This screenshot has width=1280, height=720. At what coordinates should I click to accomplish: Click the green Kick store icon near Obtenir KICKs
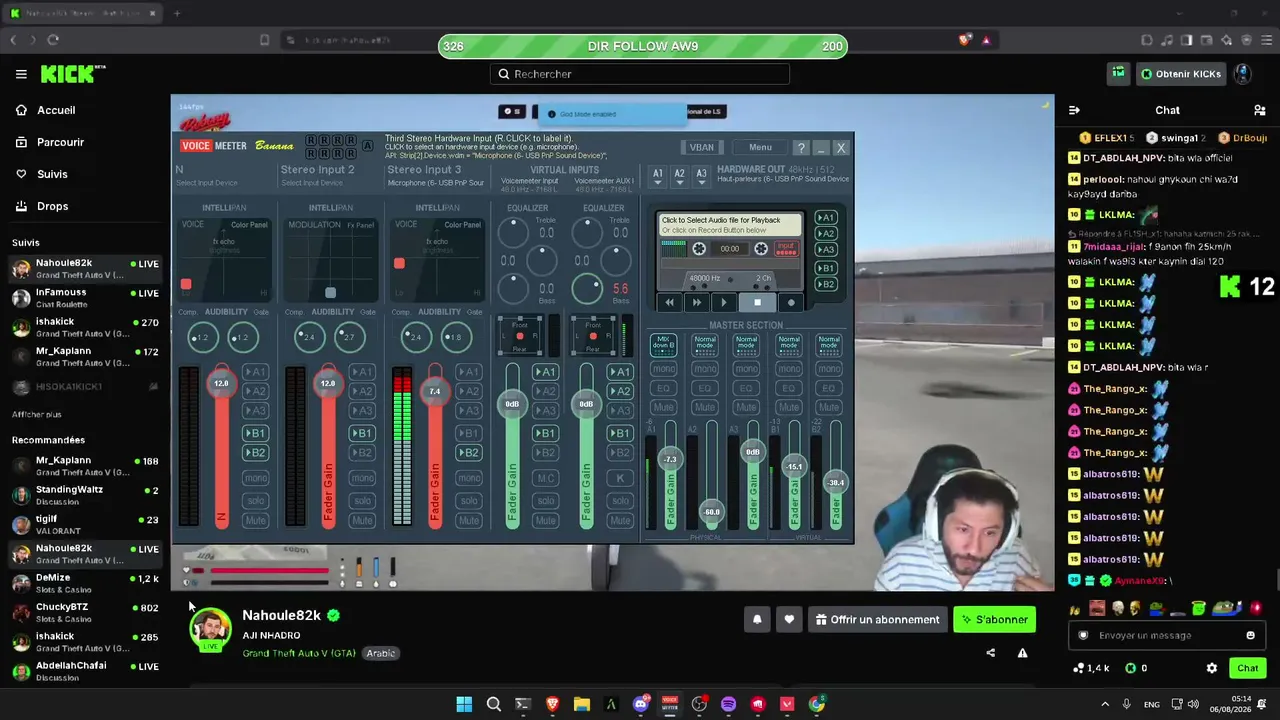(x=1118, y=73)
